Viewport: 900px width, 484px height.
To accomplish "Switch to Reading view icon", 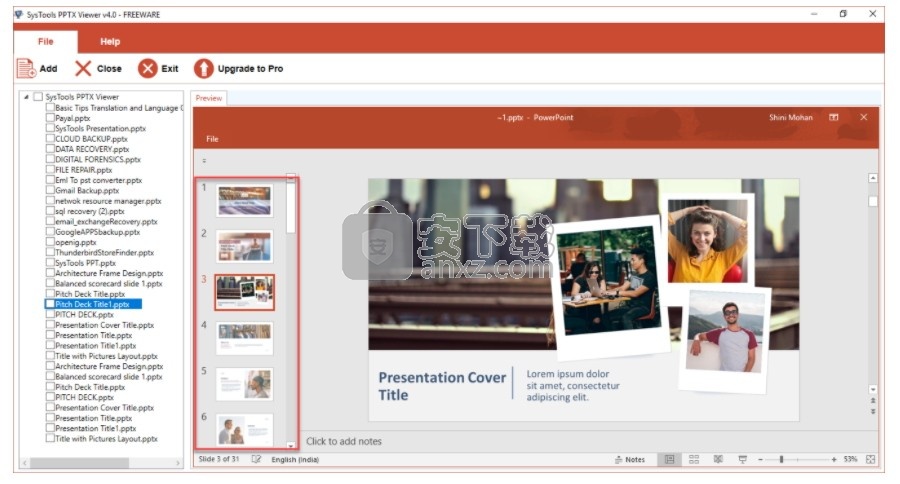I will pos(718,459).
